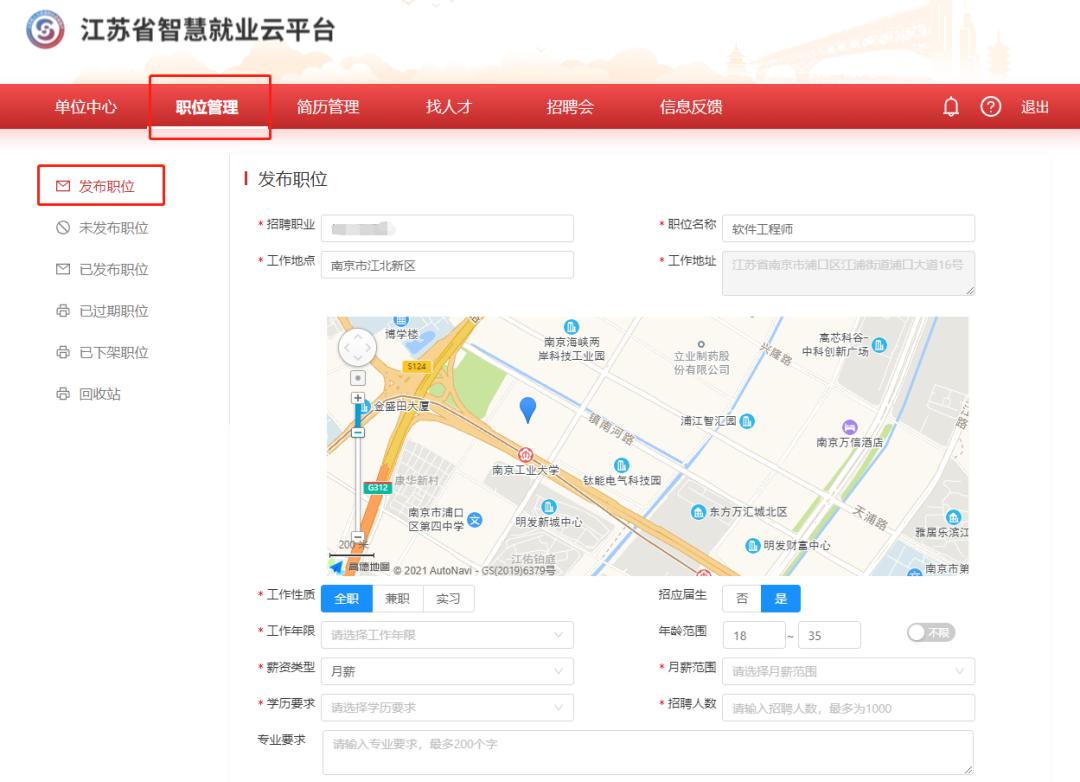Open the 月薪范围 dropdown
1080x782 pixels.
(x=848, y=671)
